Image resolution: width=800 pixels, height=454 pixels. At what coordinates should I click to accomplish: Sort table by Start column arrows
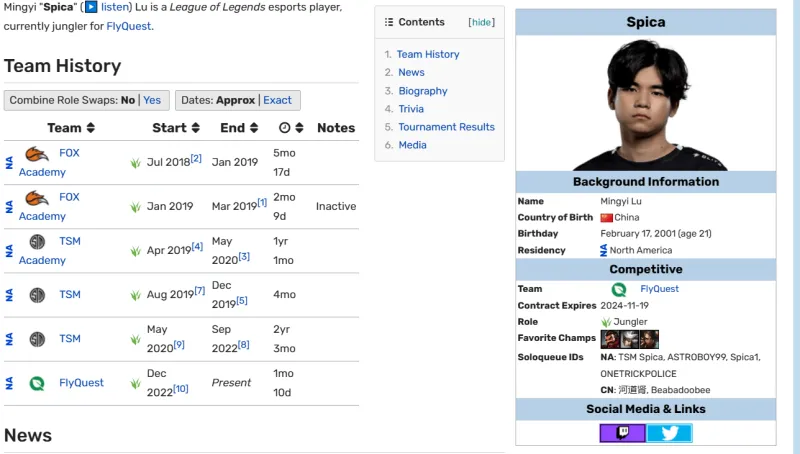195,128
